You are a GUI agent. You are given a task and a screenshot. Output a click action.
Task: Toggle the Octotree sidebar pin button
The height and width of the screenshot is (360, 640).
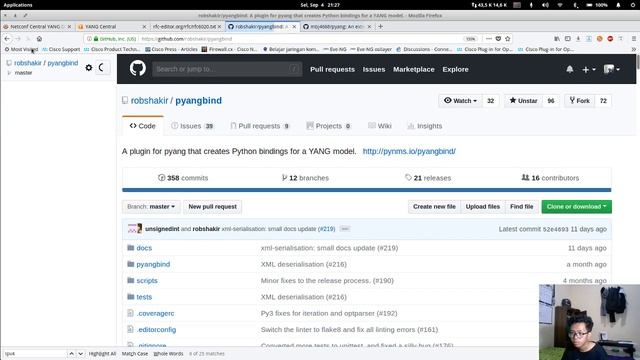pos(102,68)
